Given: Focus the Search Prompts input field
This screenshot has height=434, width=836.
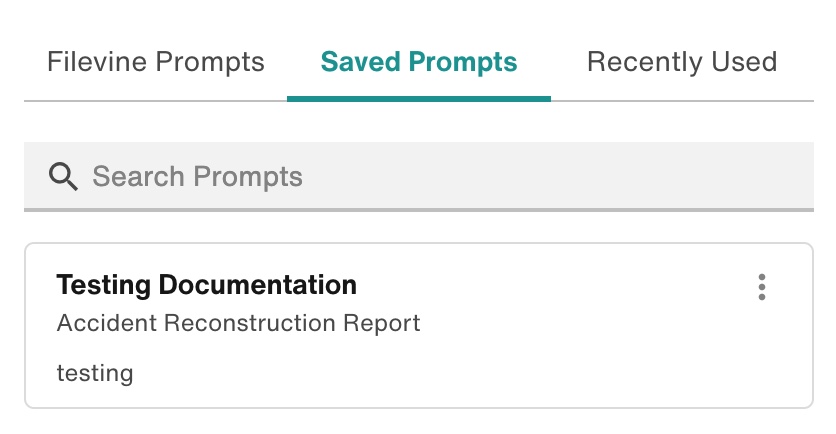Looking at the screenshot, I should pyautogui.click(x=420, y=177).
